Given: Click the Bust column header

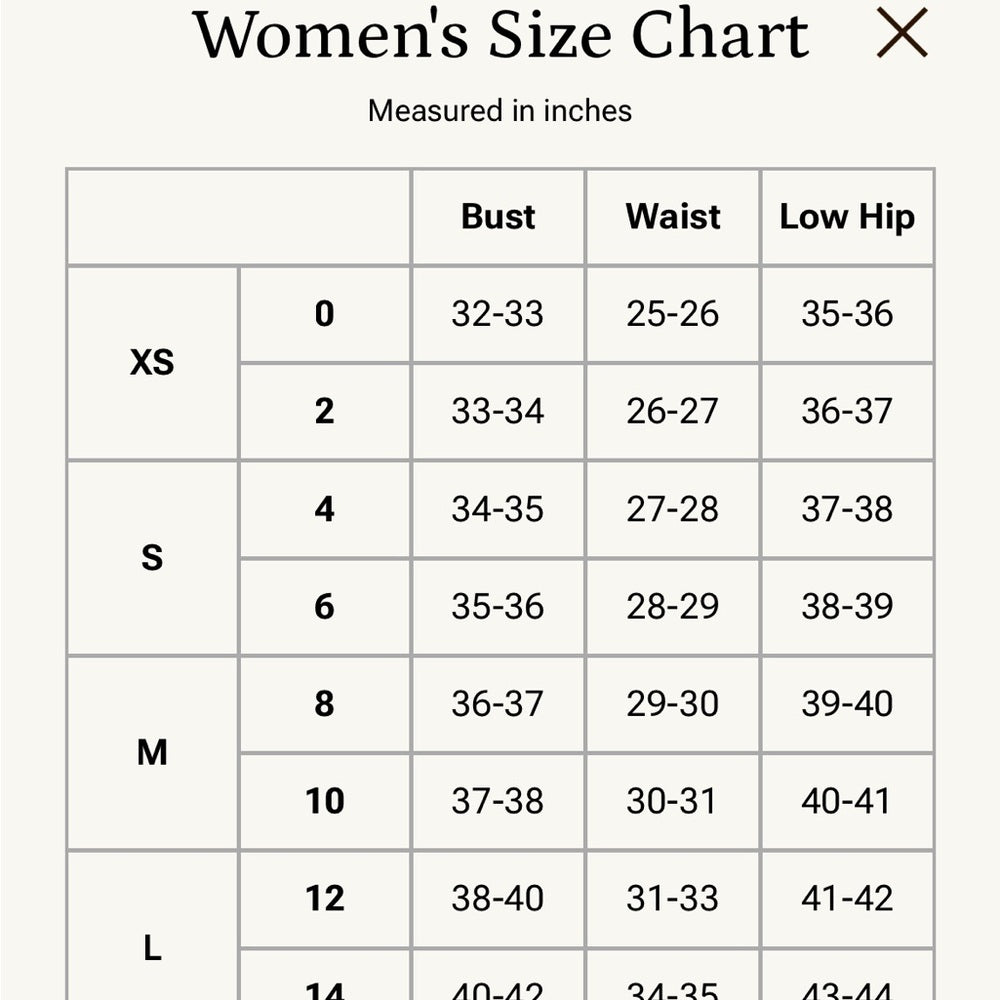Looking at the screenshot, I should [498, 217].
